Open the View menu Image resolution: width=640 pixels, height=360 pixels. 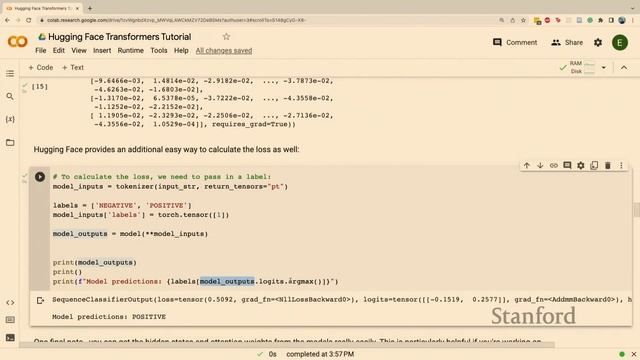click(79, 51)
